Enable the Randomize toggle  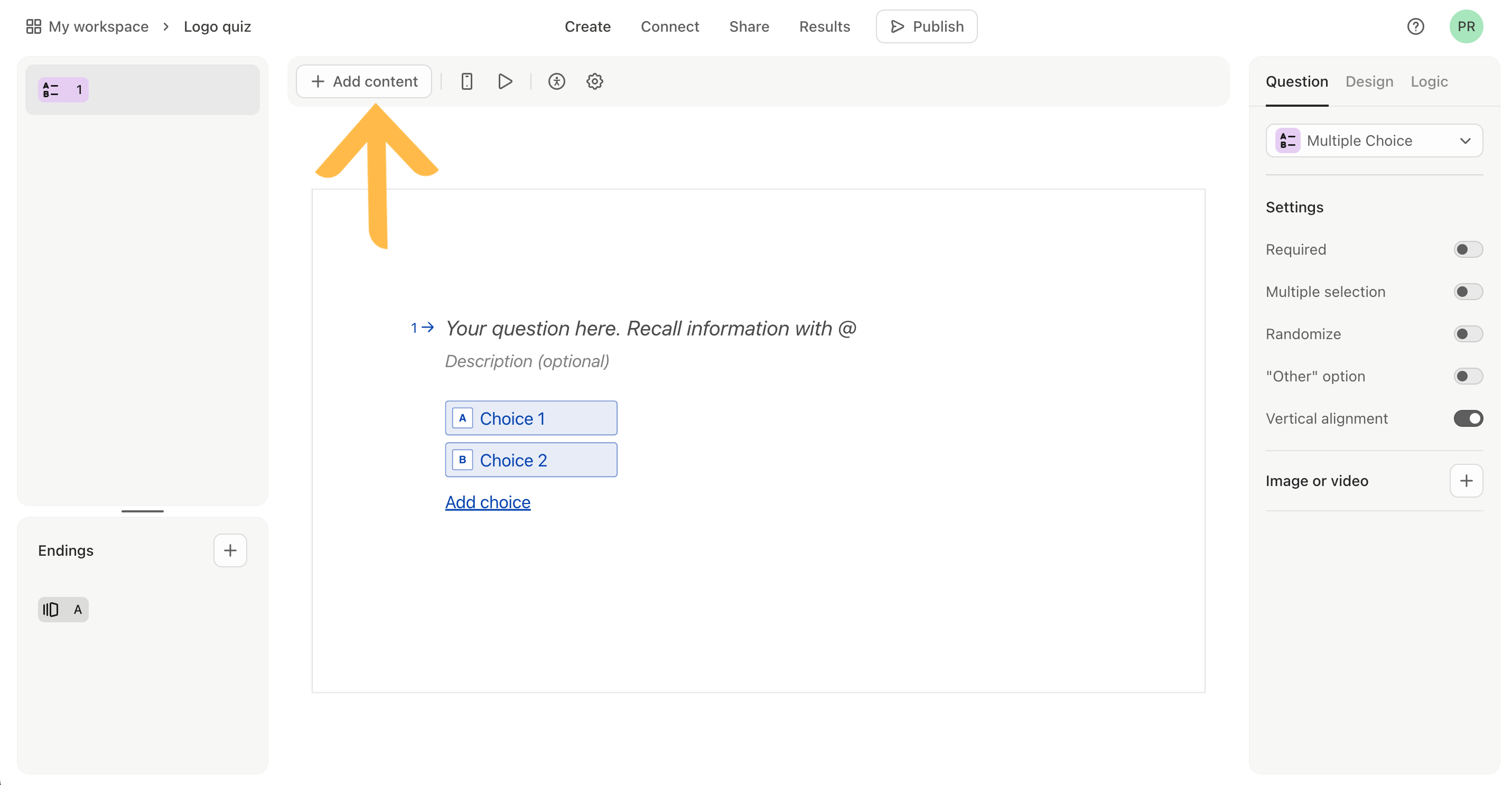click(x=1468, y=333)
